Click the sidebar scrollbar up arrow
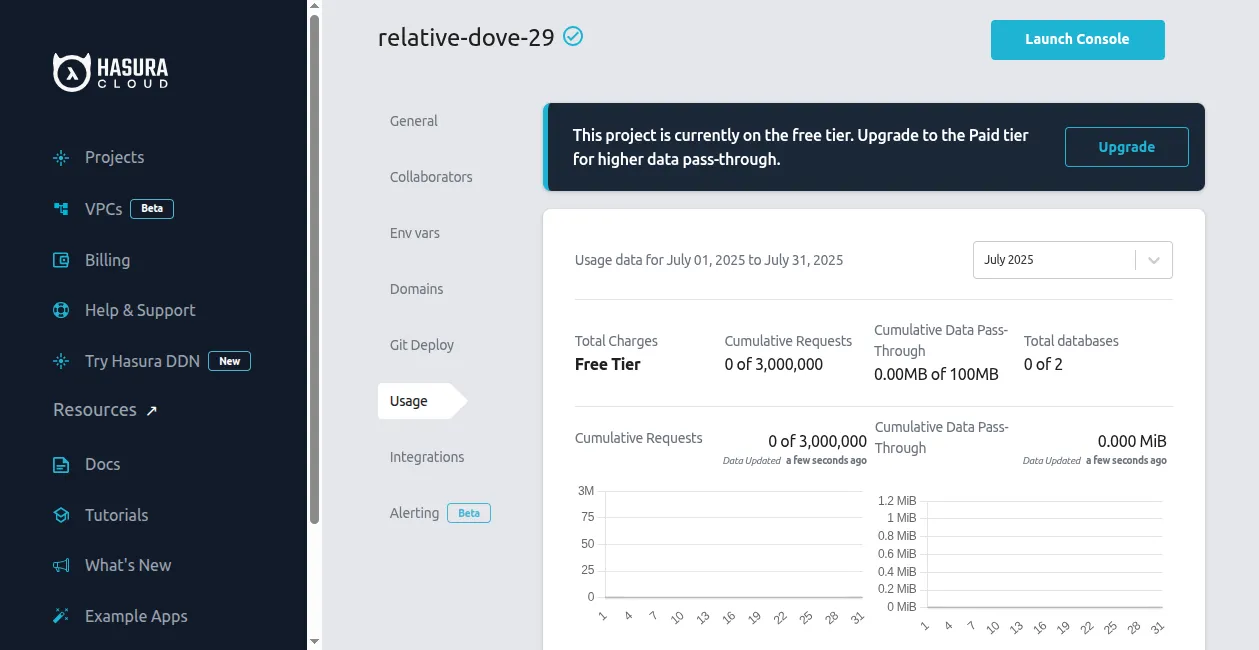 point(315,7)
